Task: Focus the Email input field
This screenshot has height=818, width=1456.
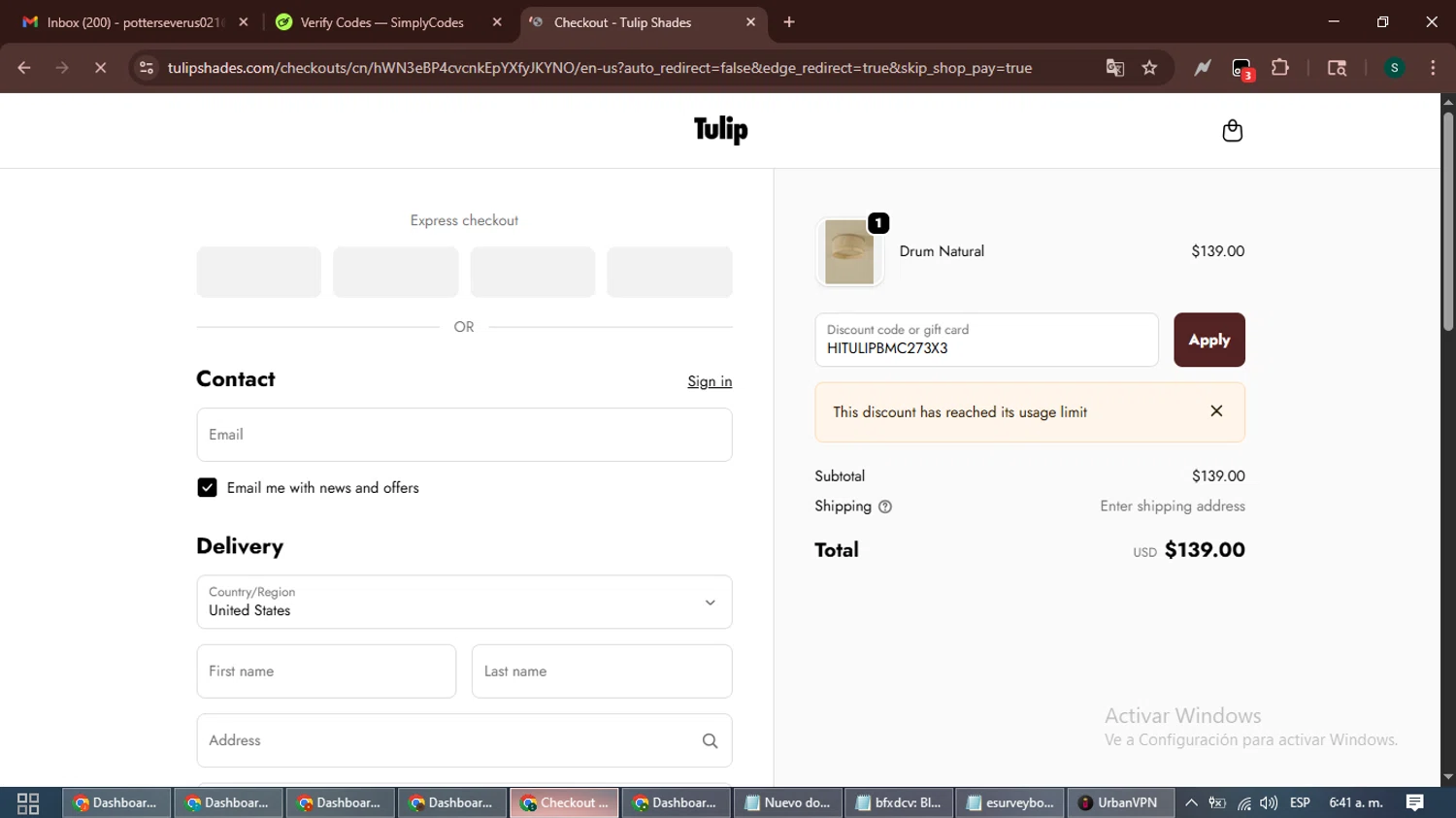Action: [464, 435]
